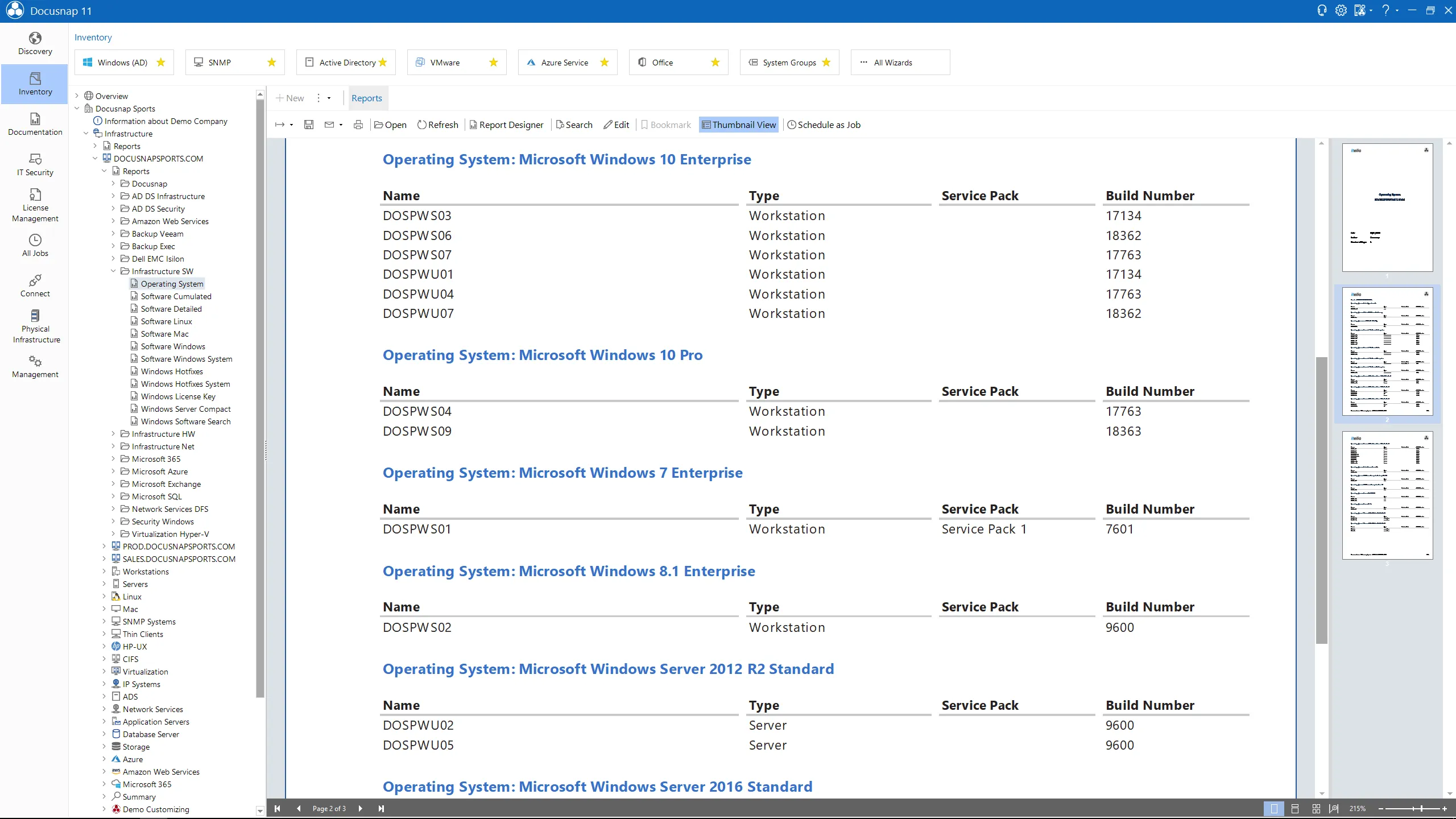Toggle the Thumbnail View button
Screen dimensions: 1456x819
click(x=739, y=125)
